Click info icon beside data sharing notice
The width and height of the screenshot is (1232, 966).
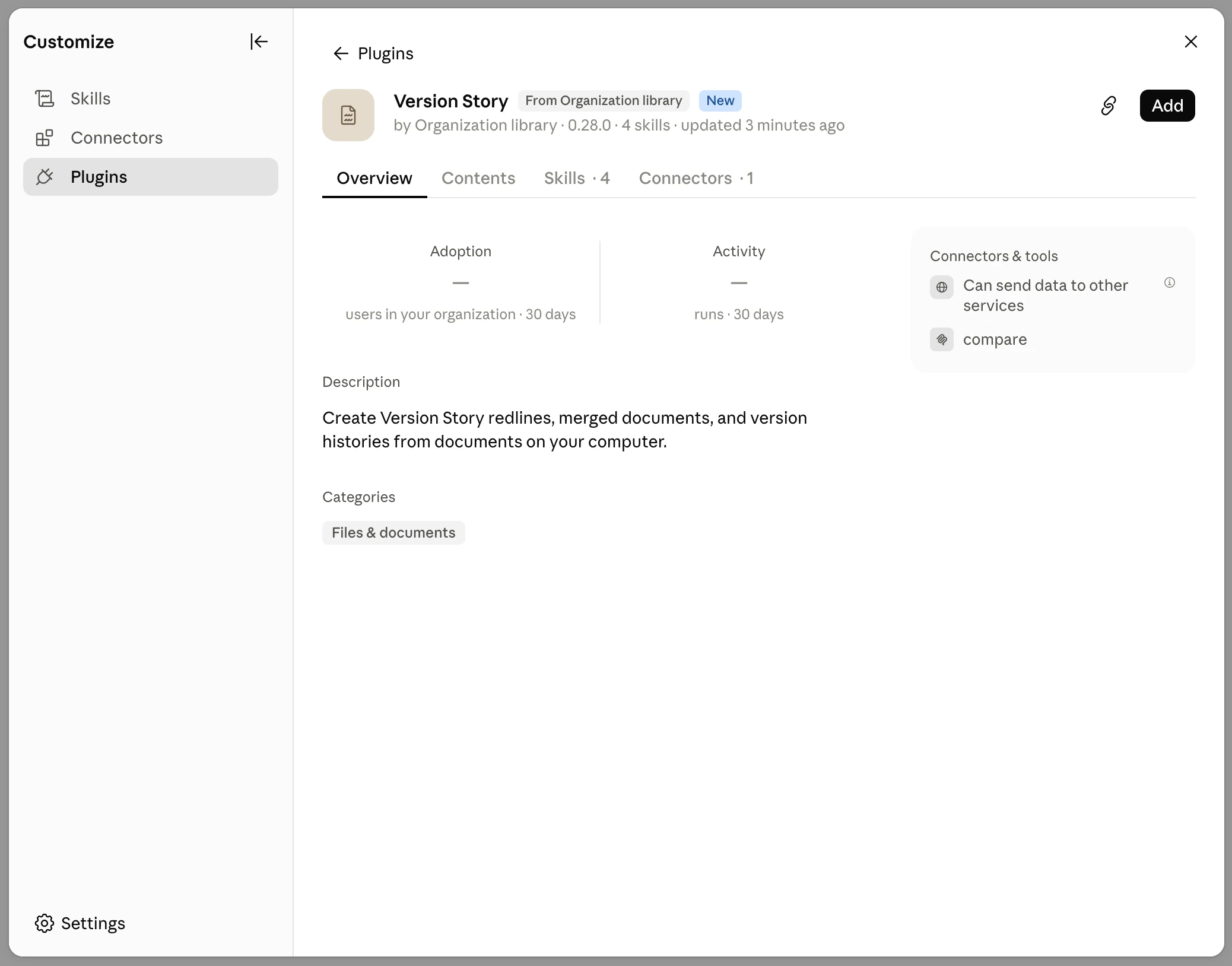tap(1170, 282)
